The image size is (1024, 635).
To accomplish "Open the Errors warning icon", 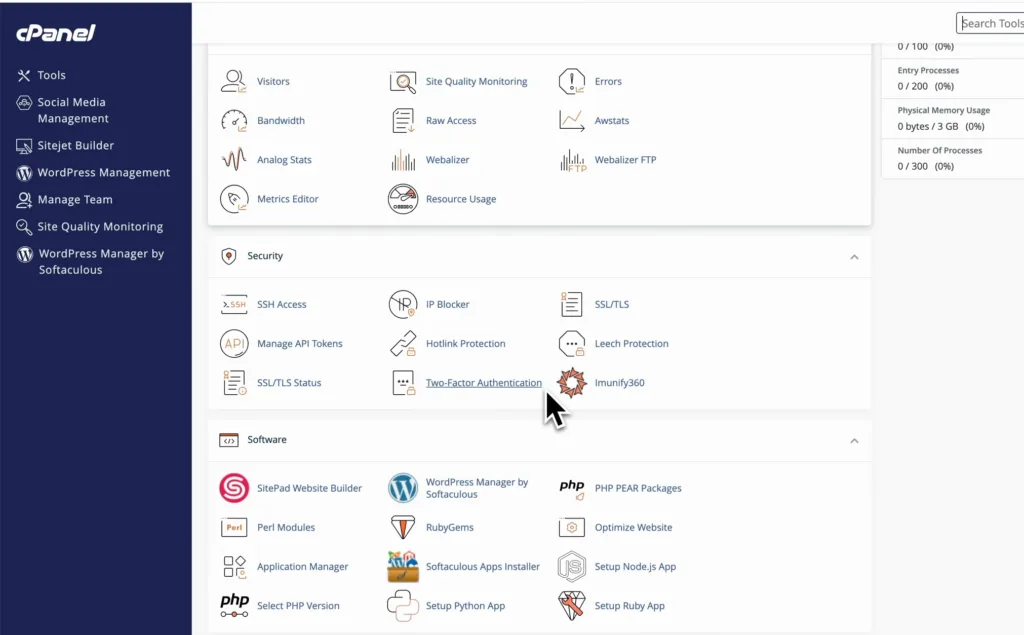I will point(571,82).
